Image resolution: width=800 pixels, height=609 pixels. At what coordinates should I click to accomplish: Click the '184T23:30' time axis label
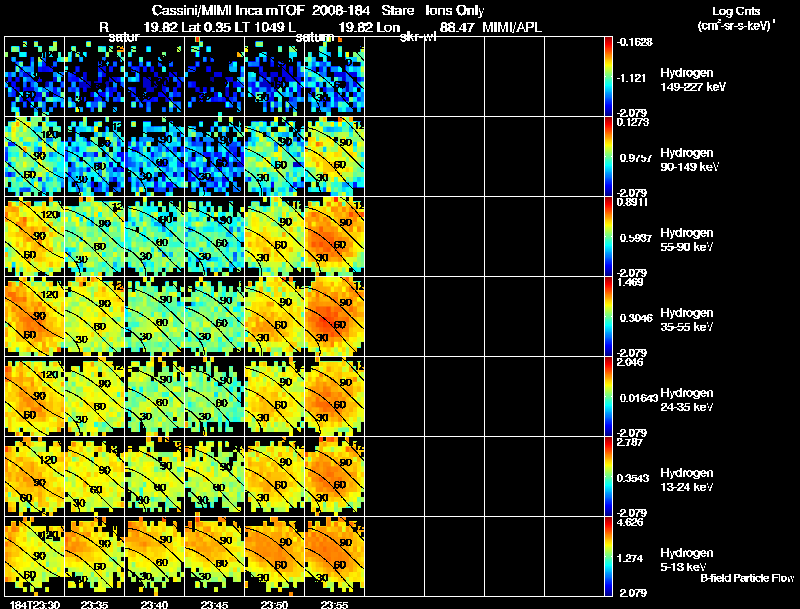tap(35, 604)
